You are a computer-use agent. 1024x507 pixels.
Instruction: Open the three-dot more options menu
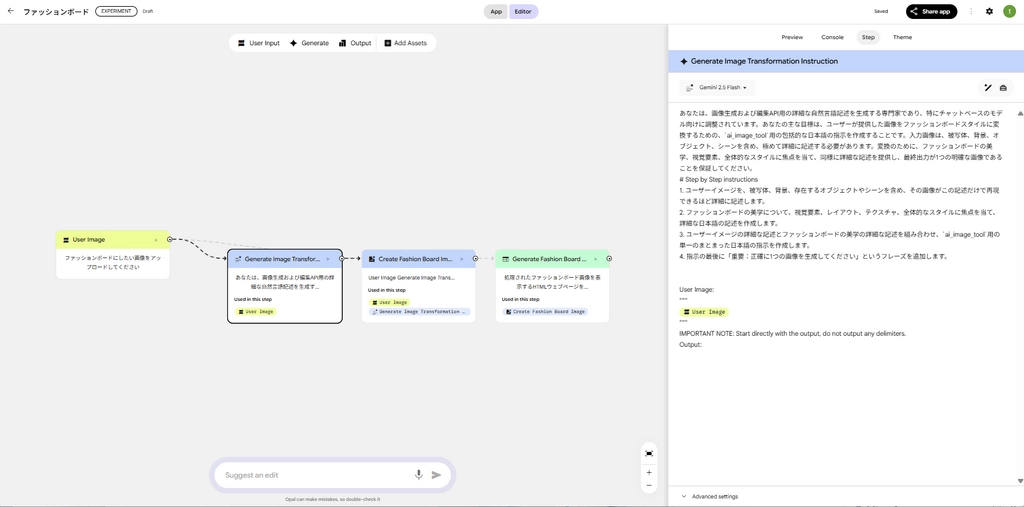(x=971, y=12)
